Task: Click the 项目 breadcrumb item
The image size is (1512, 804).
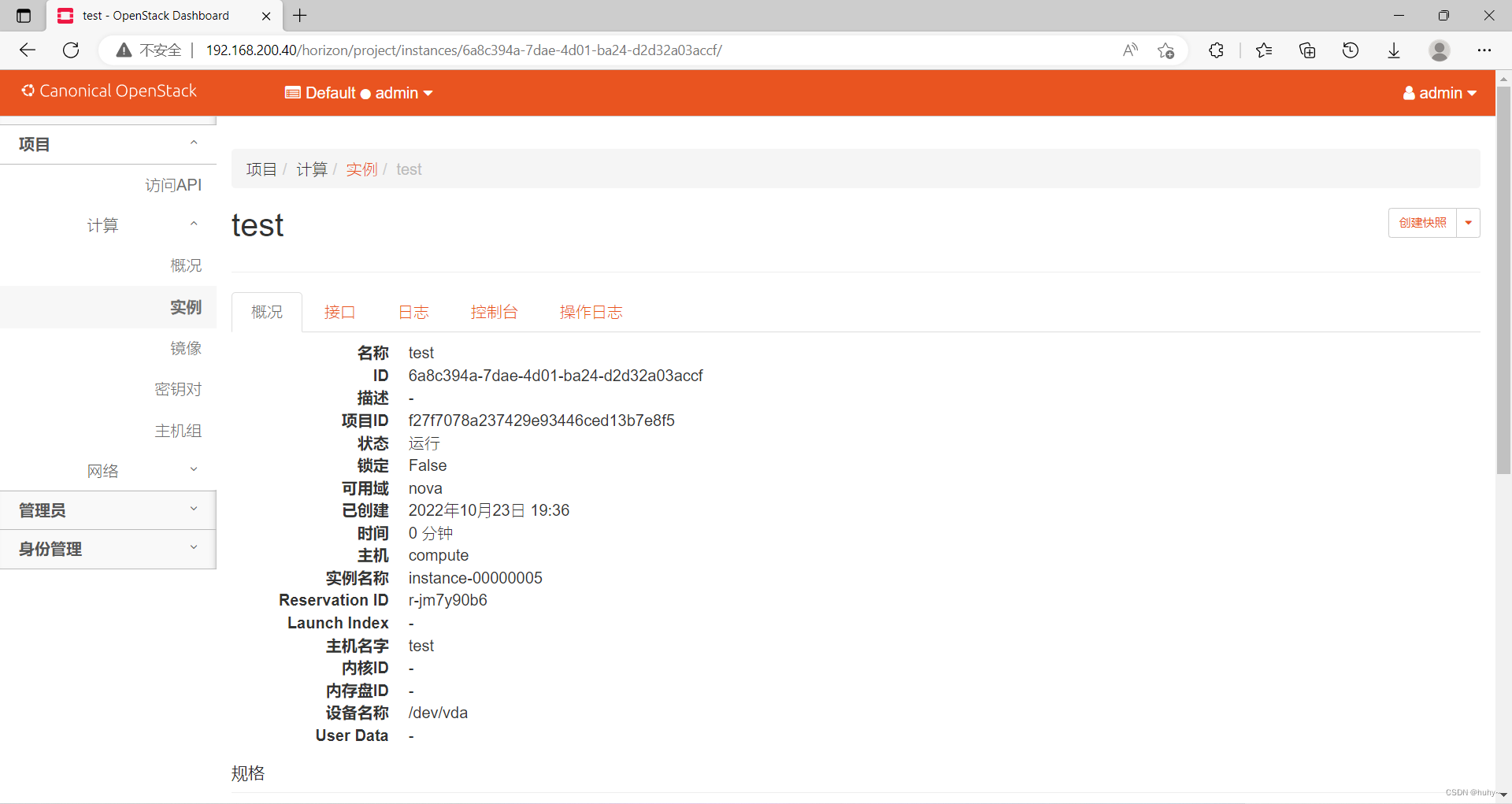Action: (x=261, y=169)
